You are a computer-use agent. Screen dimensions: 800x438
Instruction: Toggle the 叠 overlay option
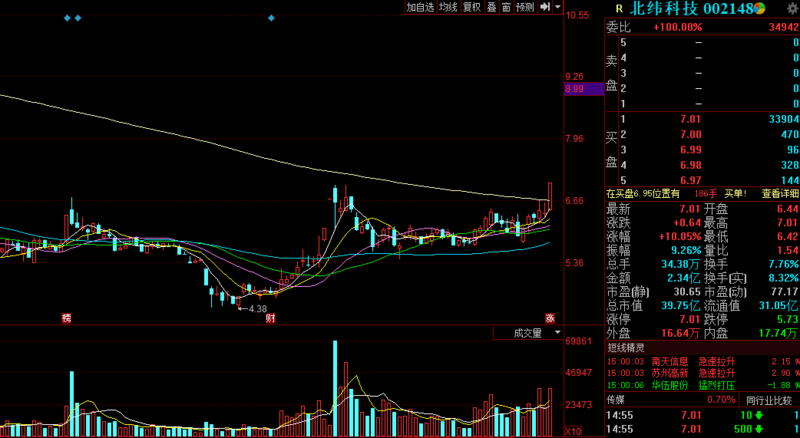(x=491, y=7)
